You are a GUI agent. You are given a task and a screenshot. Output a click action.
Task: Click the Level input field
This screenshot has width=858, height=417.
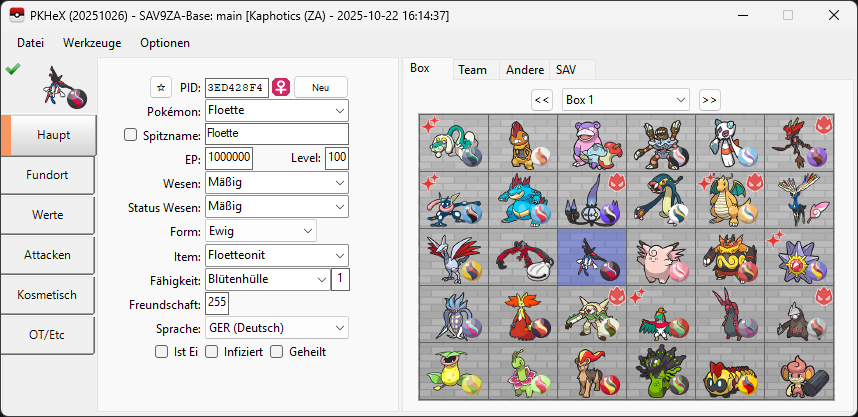pos(337,158)
